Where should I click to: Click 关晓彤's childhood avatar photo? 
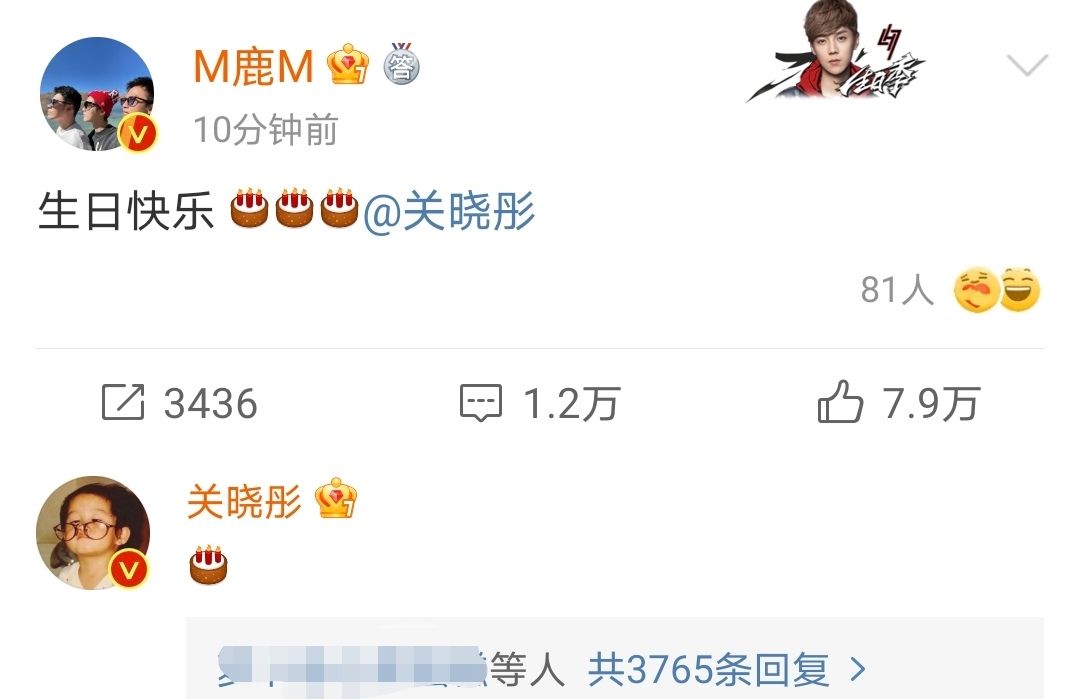coord(93,532)
